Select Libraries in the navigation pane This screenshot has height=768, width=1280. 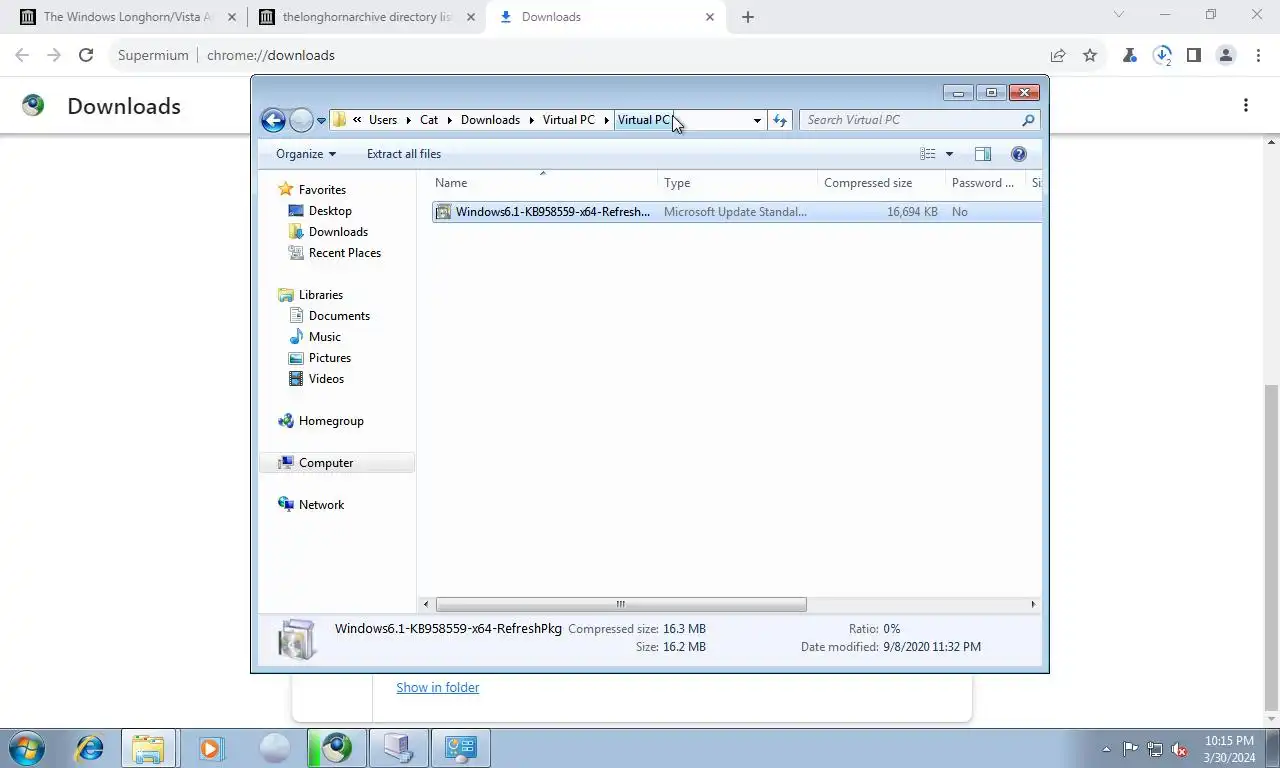pos(320,295)
